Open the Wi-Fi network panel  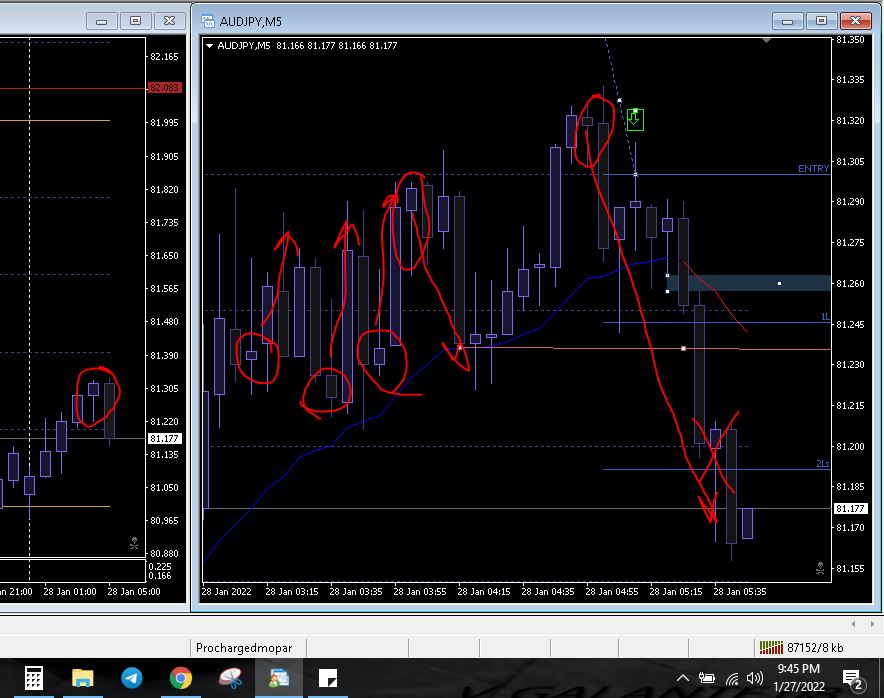(732, 679)
